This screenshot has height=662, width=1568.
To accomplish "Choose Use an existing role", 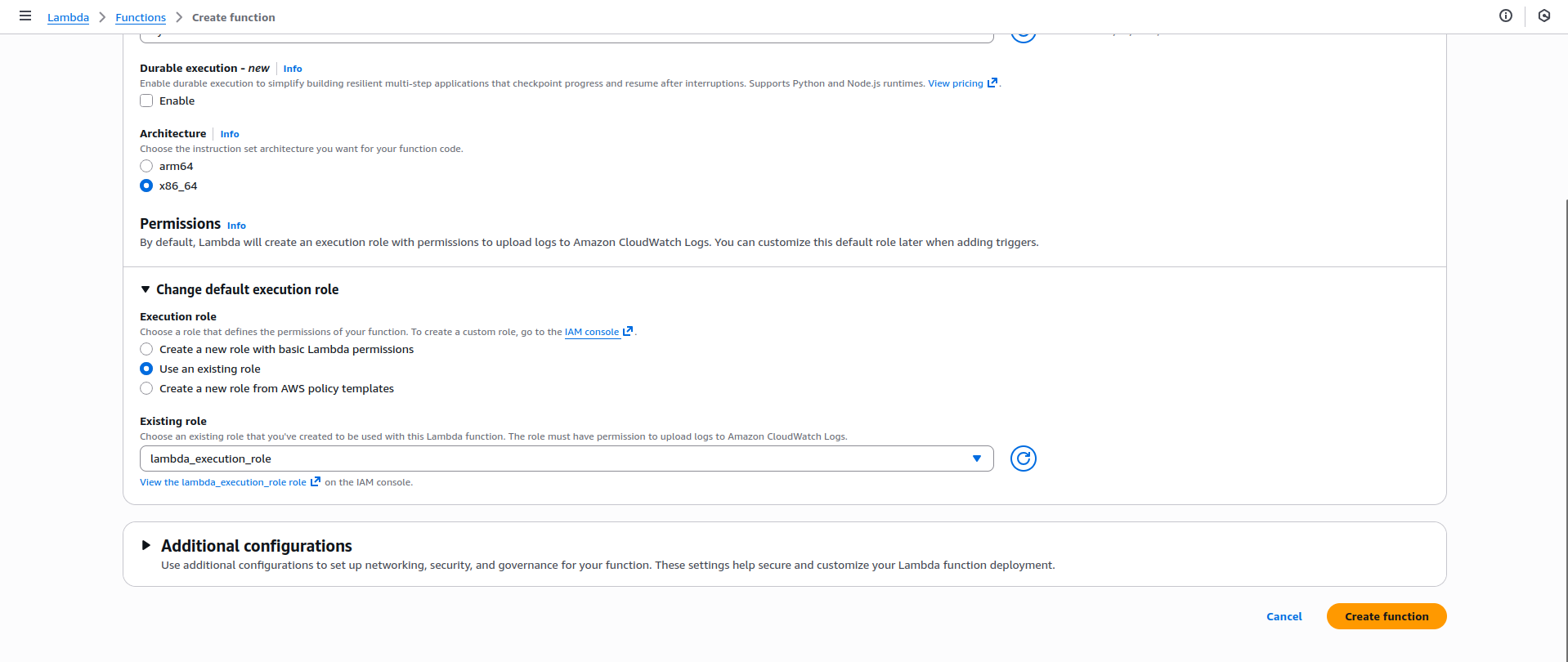I will [x=146, y=369].
